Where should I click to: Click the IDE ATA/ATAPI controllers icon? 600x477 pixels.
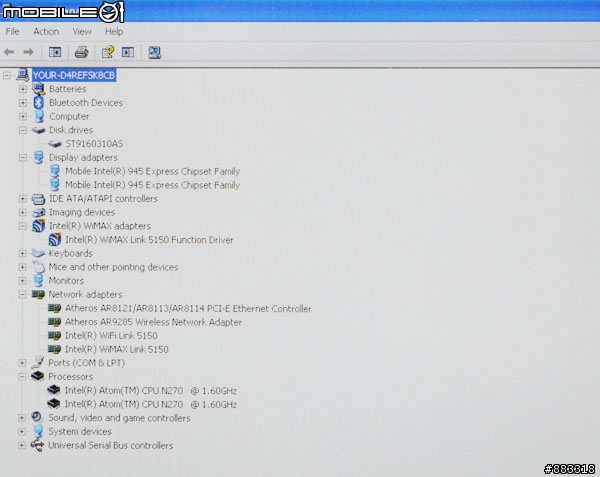pyautogui.click(x=39, y=199)
